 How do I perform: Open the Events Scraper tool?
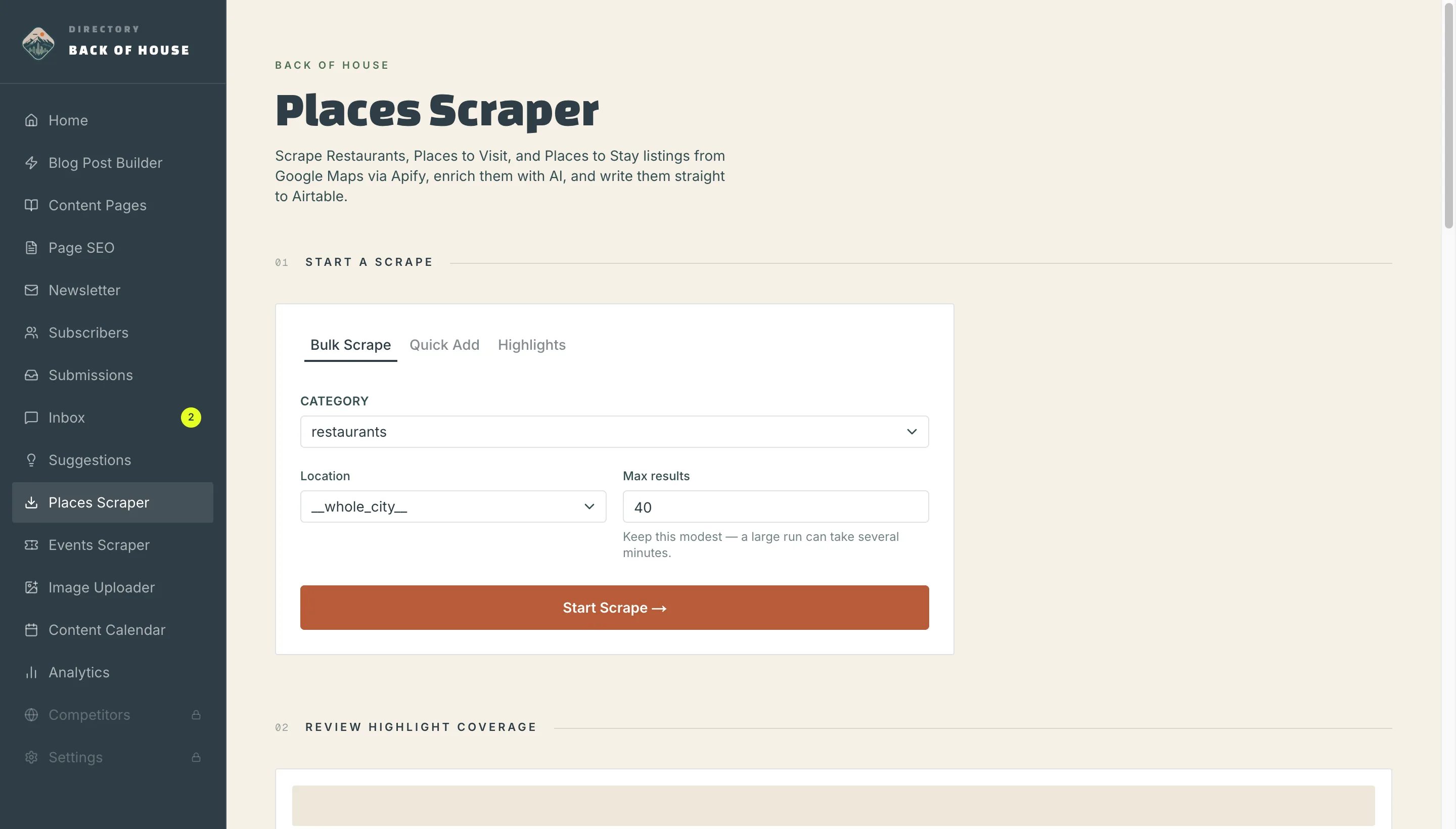(113, 545)
